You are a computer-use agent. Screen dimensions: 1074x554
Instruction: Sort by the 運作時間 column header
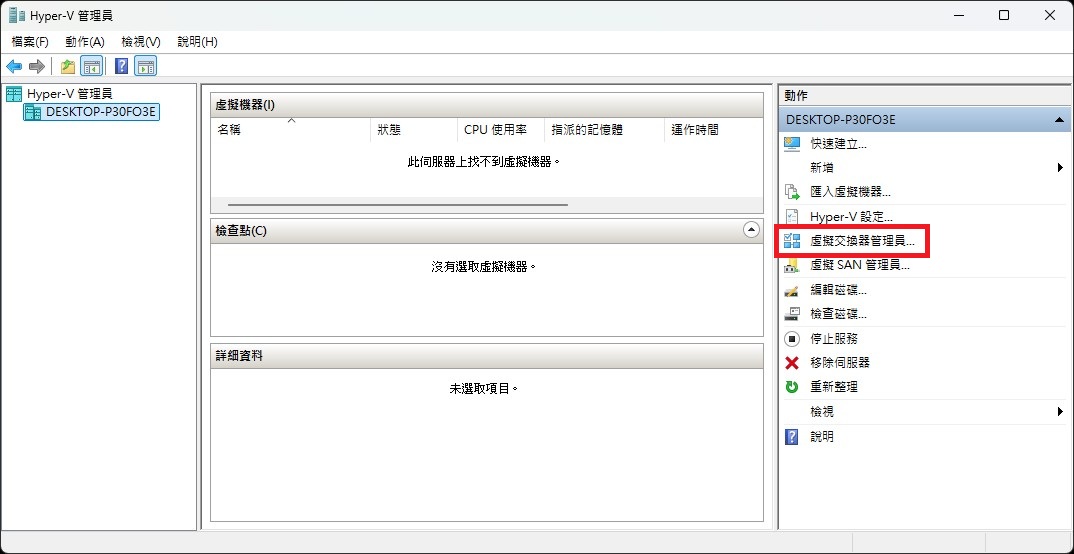pyautogui.click(x=713, y=129)
